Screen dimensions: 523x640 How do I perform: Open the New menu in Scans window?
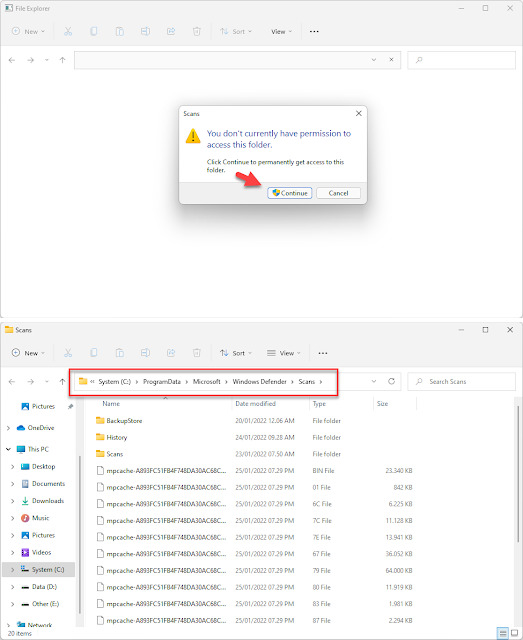point(28,353)
